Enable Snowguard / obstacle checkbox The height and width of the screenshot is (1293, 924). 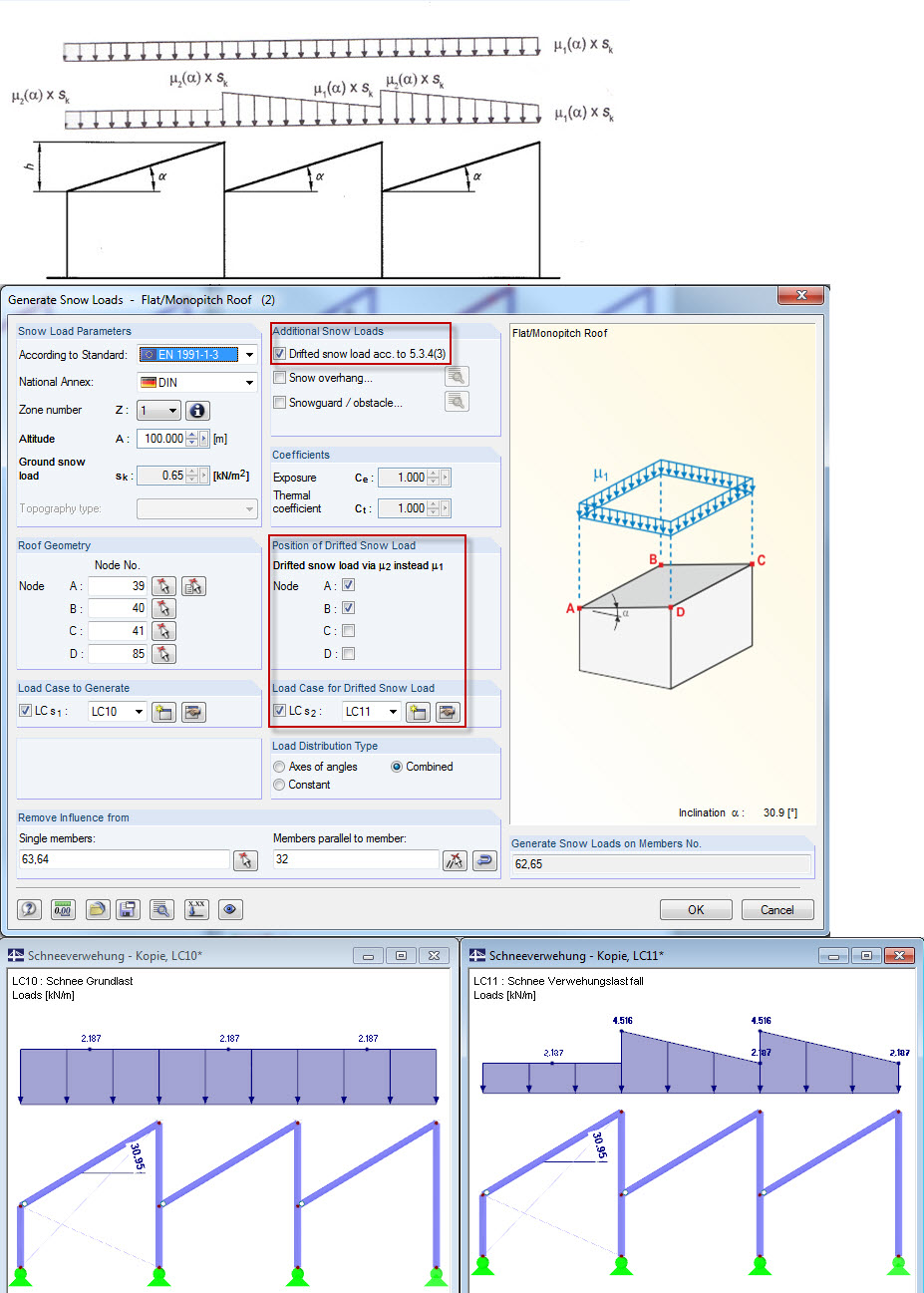point(280,403)
